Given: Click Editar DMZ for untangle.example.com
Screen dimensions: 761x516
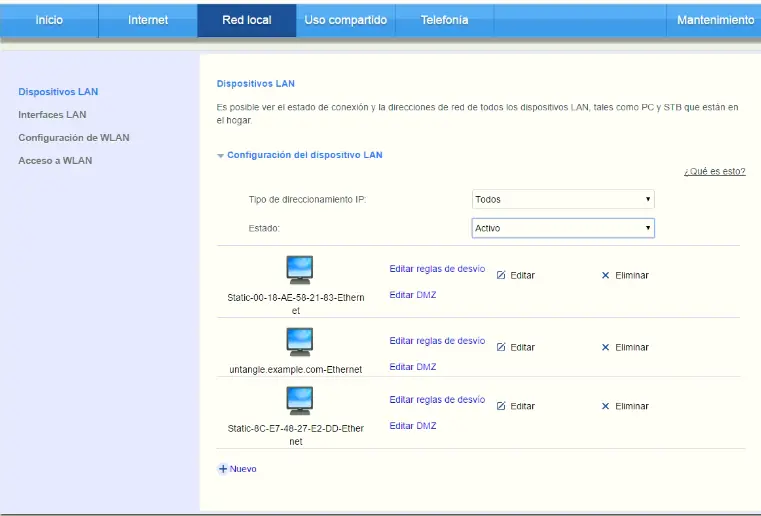Looking at the screenshot, I should click(x=413, y=366).
